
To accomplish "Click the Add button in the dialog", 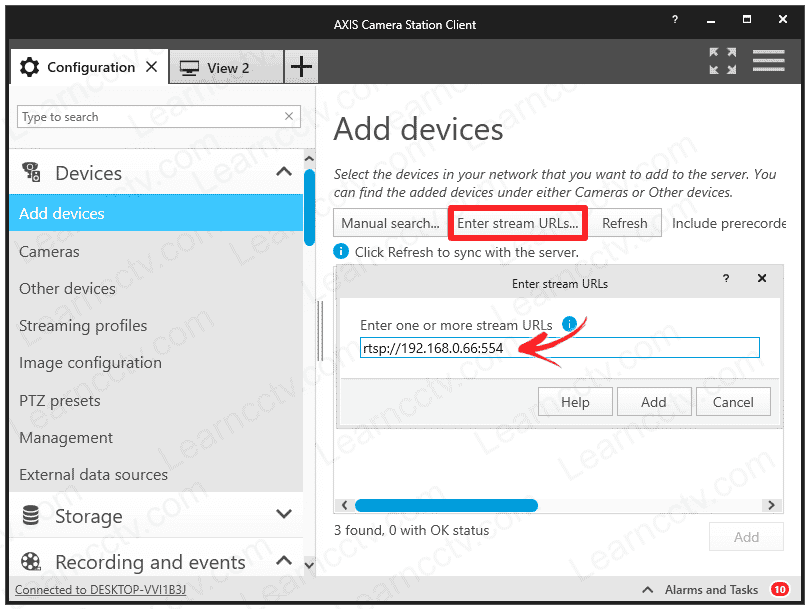I will point(654,402).
